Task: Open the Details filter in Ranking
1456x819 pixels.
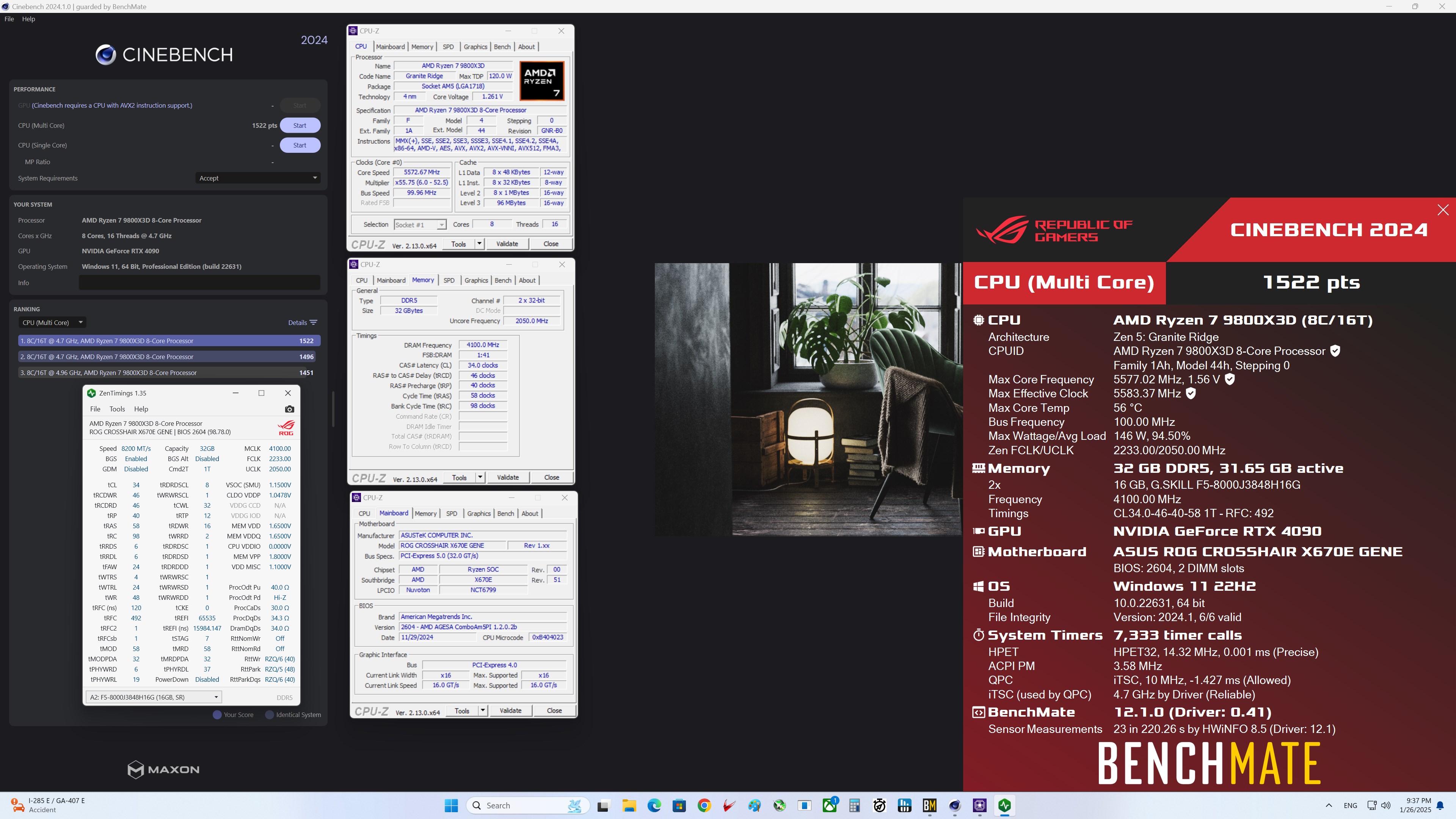Action: [x=303, y=323]
